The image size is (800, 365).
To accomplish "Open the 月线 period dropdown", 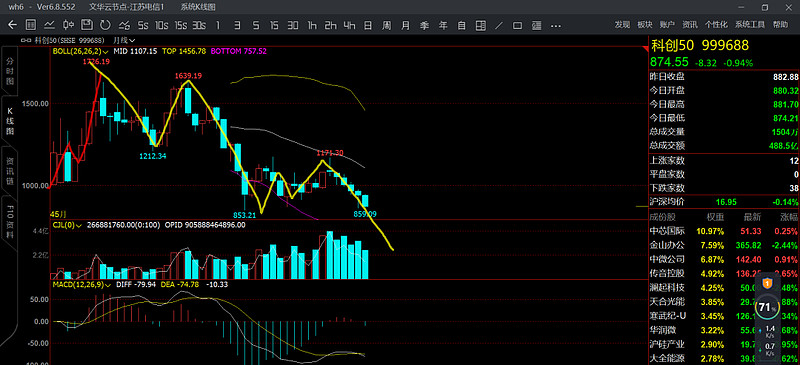I will click(124, 40).
